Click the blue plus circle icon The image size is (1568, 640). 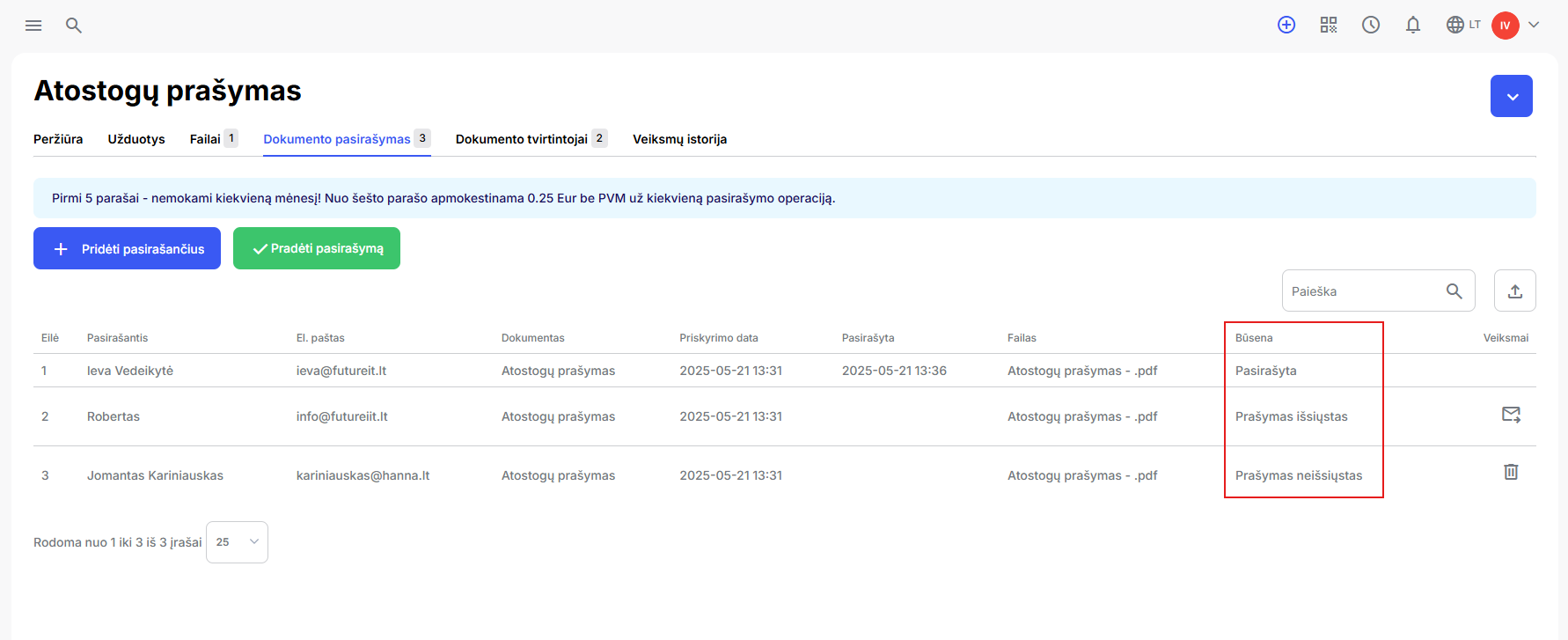click(1286, 25)
